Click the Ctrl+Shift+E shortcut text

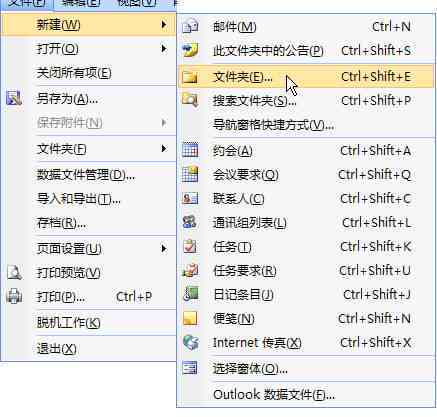point(376,77)
